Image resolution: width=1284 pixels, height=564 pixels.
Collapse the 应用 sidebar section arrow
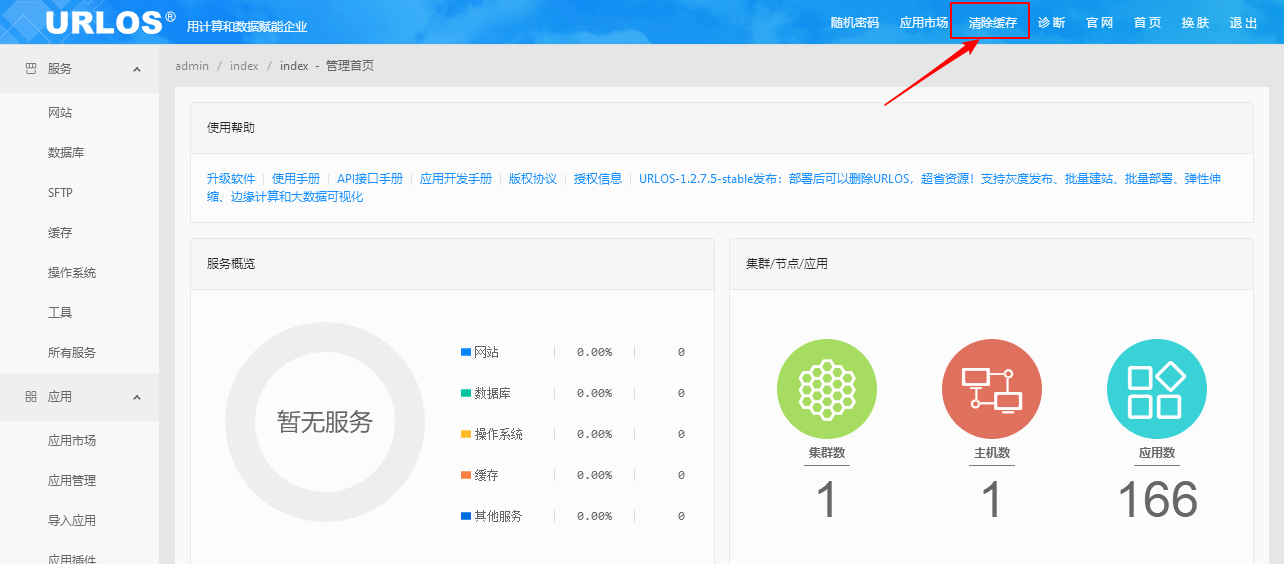tap(137, 397)
